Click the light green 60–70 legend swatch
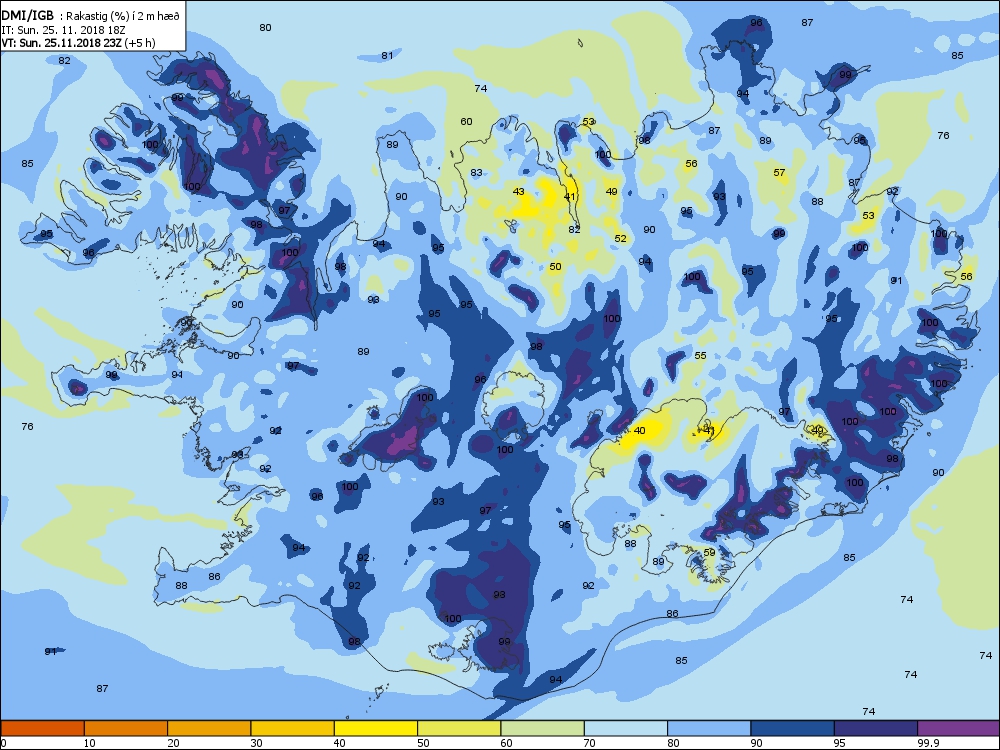1000x750 pixels. [543, 728]
